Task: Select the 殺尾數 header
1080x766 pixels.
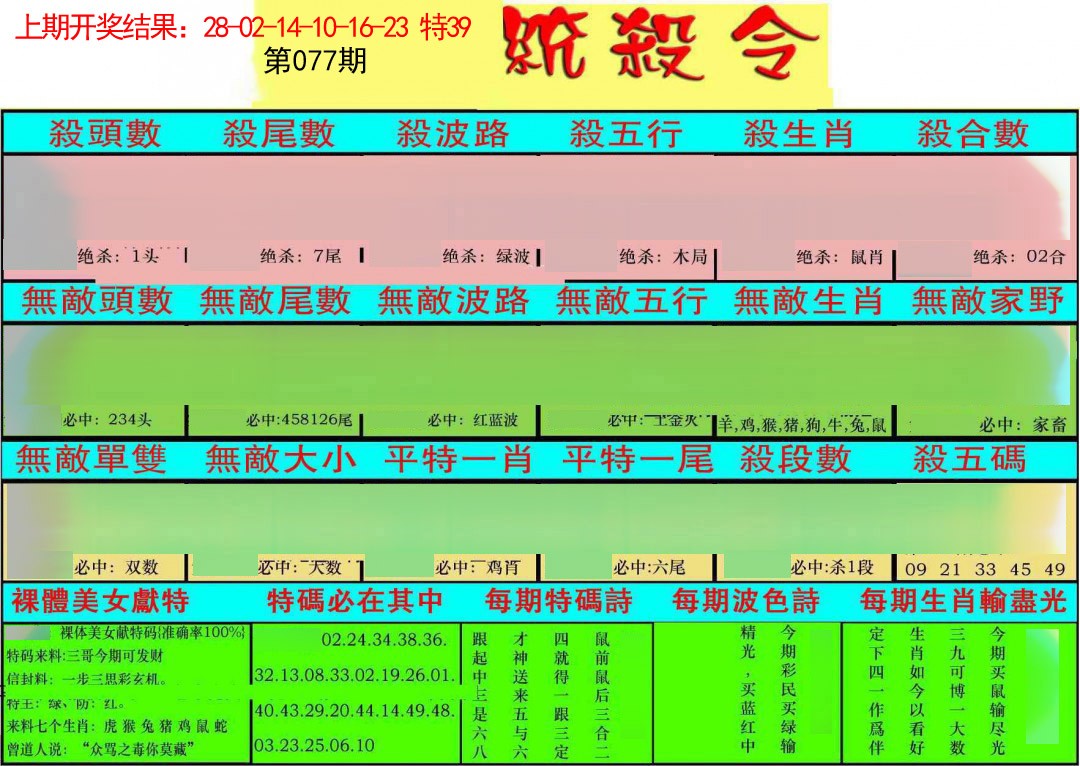Action: (278, 133)
